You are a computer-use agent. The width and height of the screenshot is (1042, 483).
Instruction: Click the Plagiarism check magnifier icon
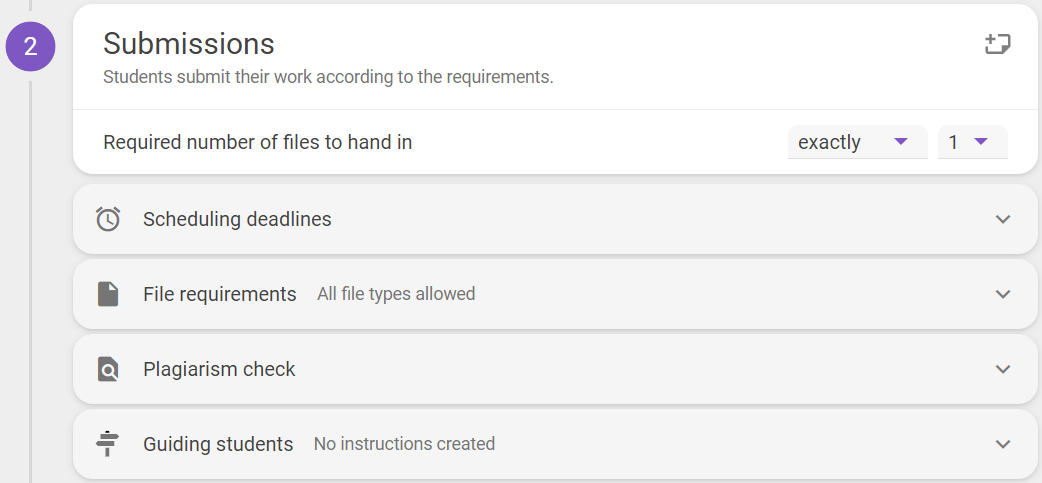[x=108, y=369]
